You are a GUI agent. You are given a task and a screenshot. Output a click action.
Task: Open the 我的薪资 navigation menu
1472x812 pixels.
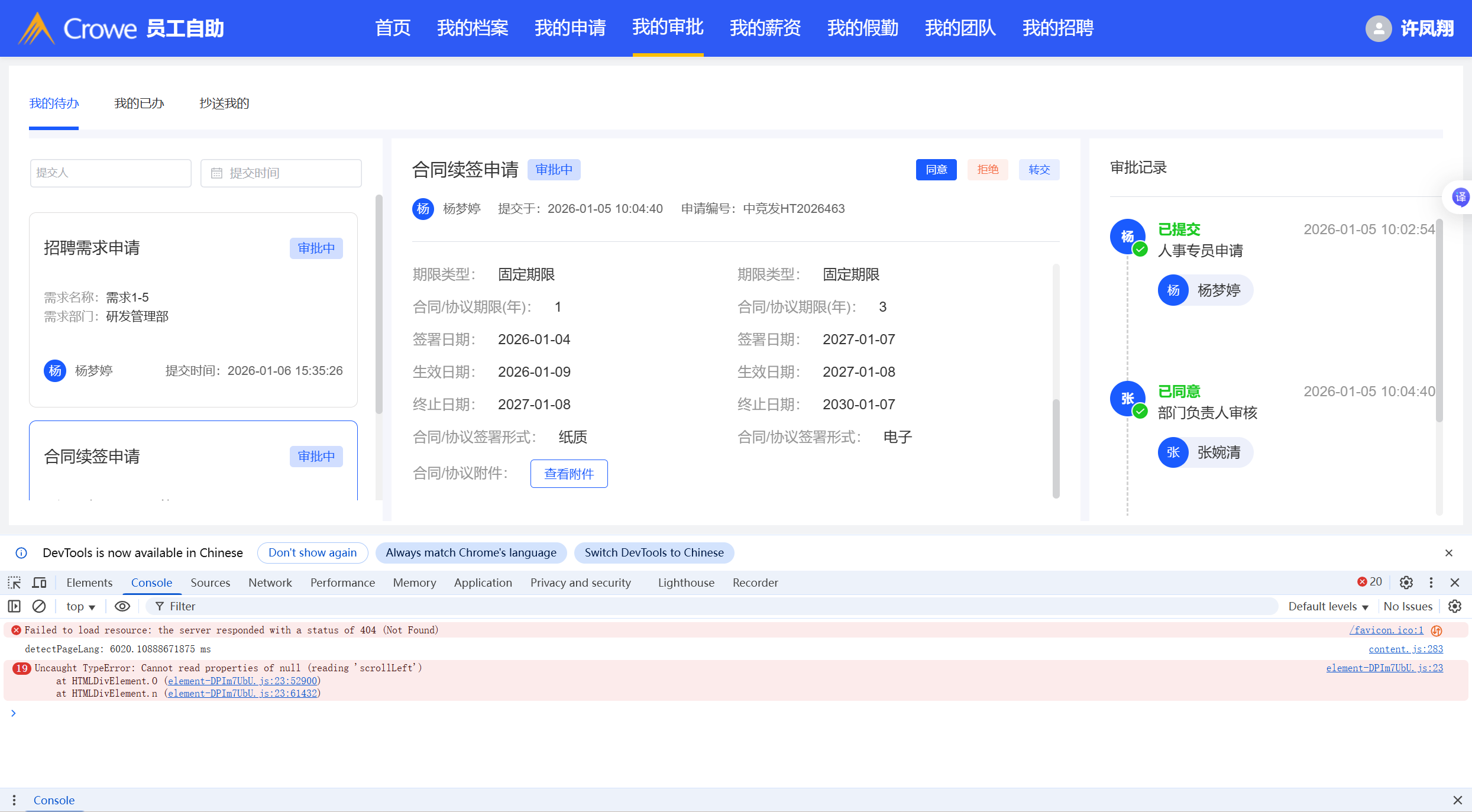(765, 28)
